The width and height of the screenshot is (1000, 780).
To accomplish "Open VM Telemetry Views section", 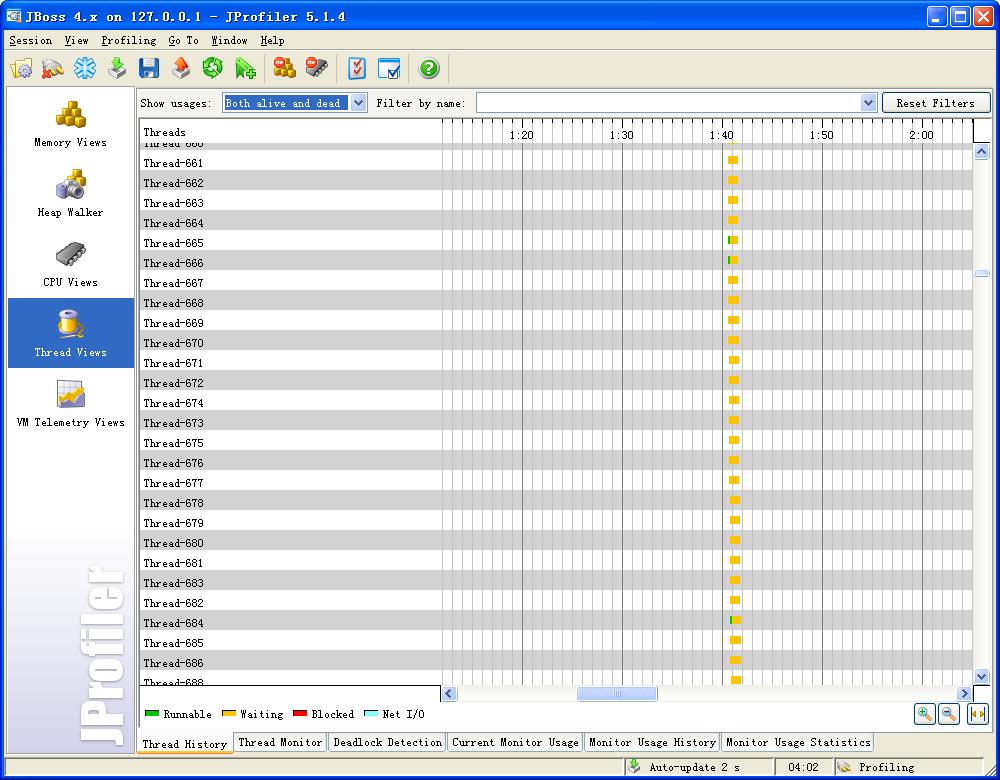I will pyautogui.click(x=70, y=403).
